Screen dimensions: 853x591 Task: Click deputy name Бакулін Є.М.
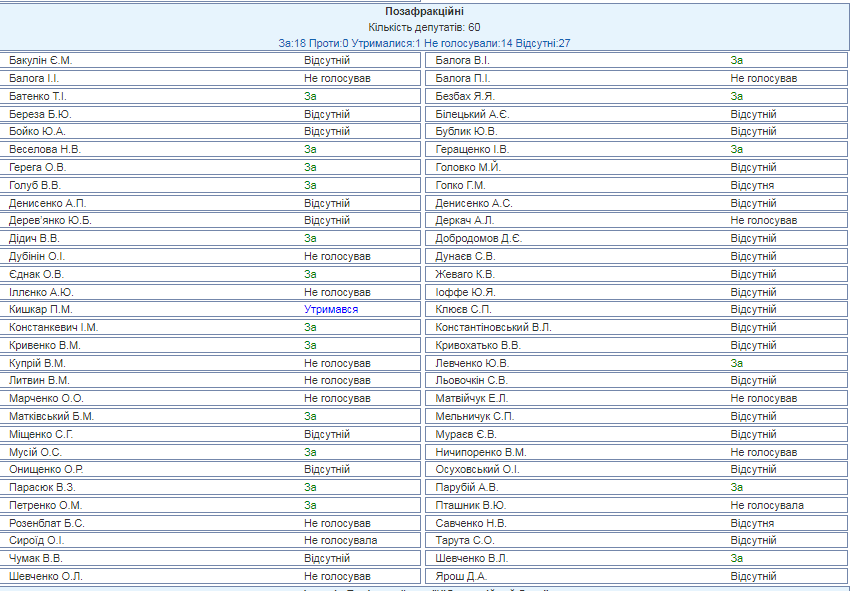point(41,60)
